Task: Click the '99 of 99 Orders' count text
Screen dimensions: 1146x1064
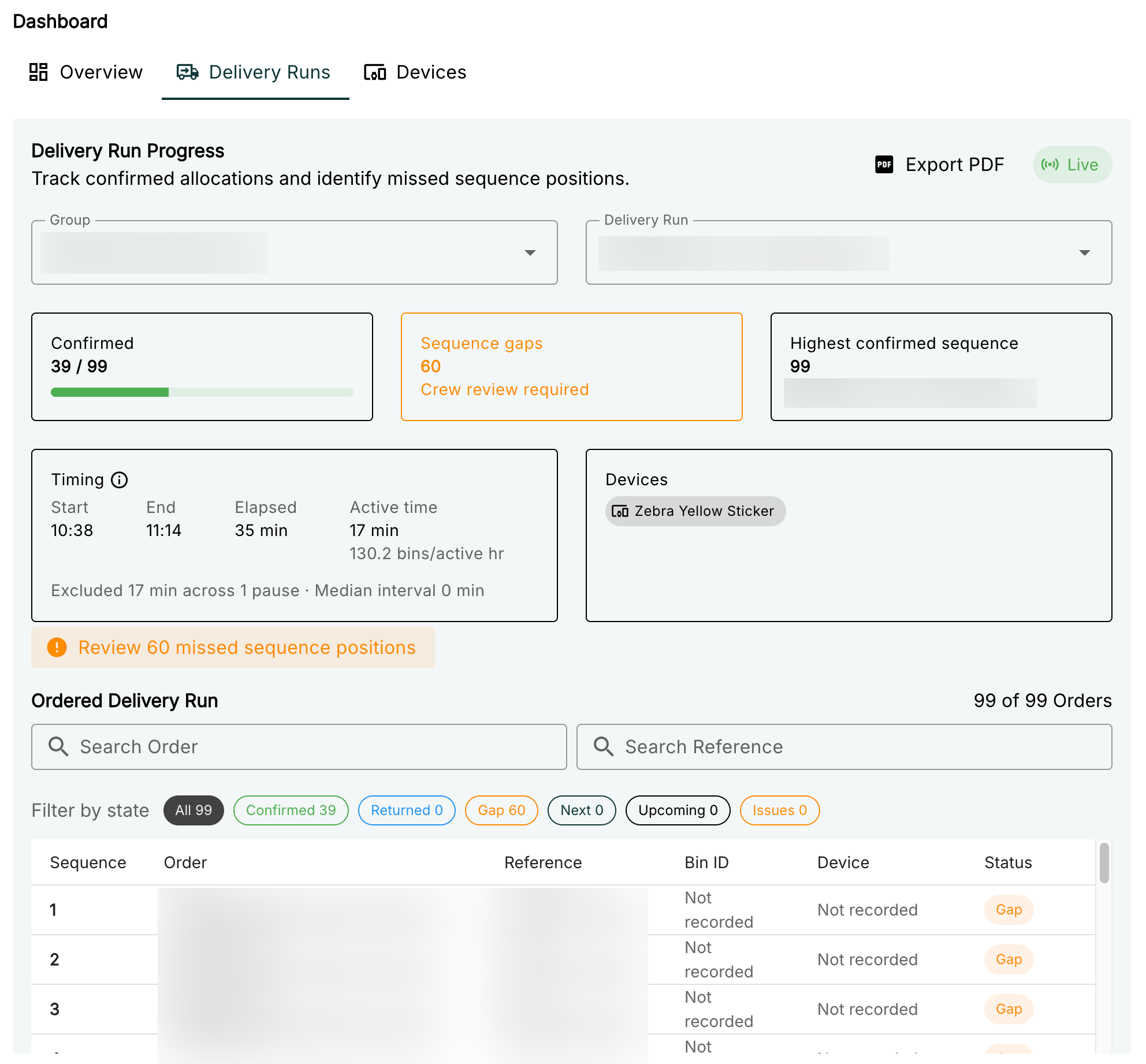Action: tap(1043, 701)
